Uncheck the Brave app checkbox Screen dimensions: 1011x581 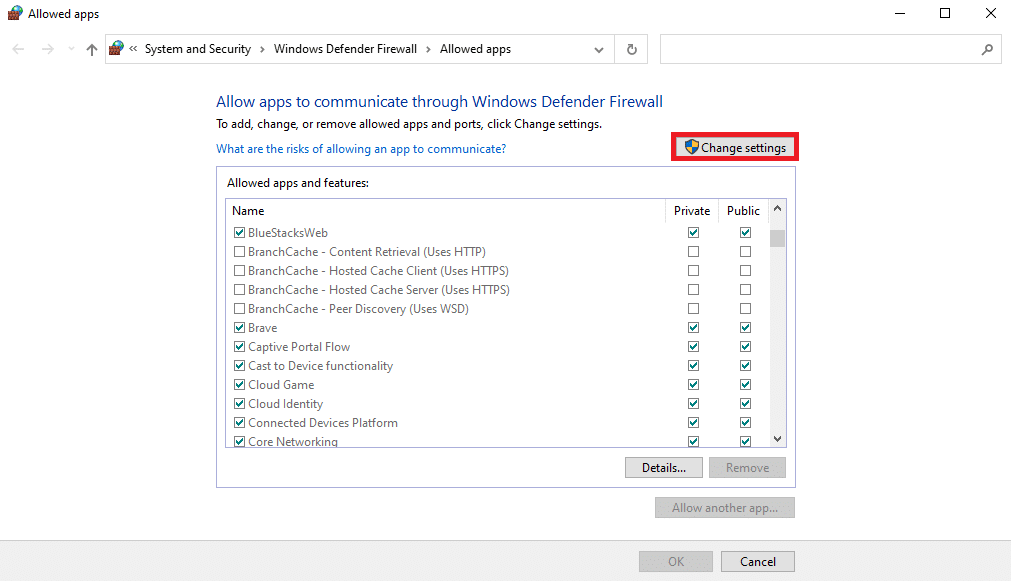[x=239, y=328]
